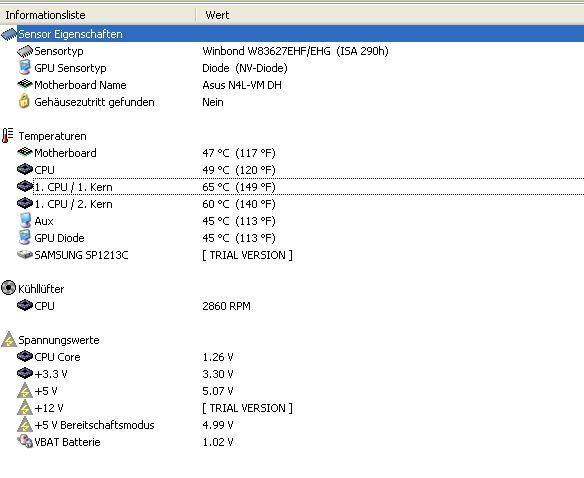Click the SAMSUNG SP1213C hard drive icon
The height and width of the screenshot is (478, 584).
point(25,254)
